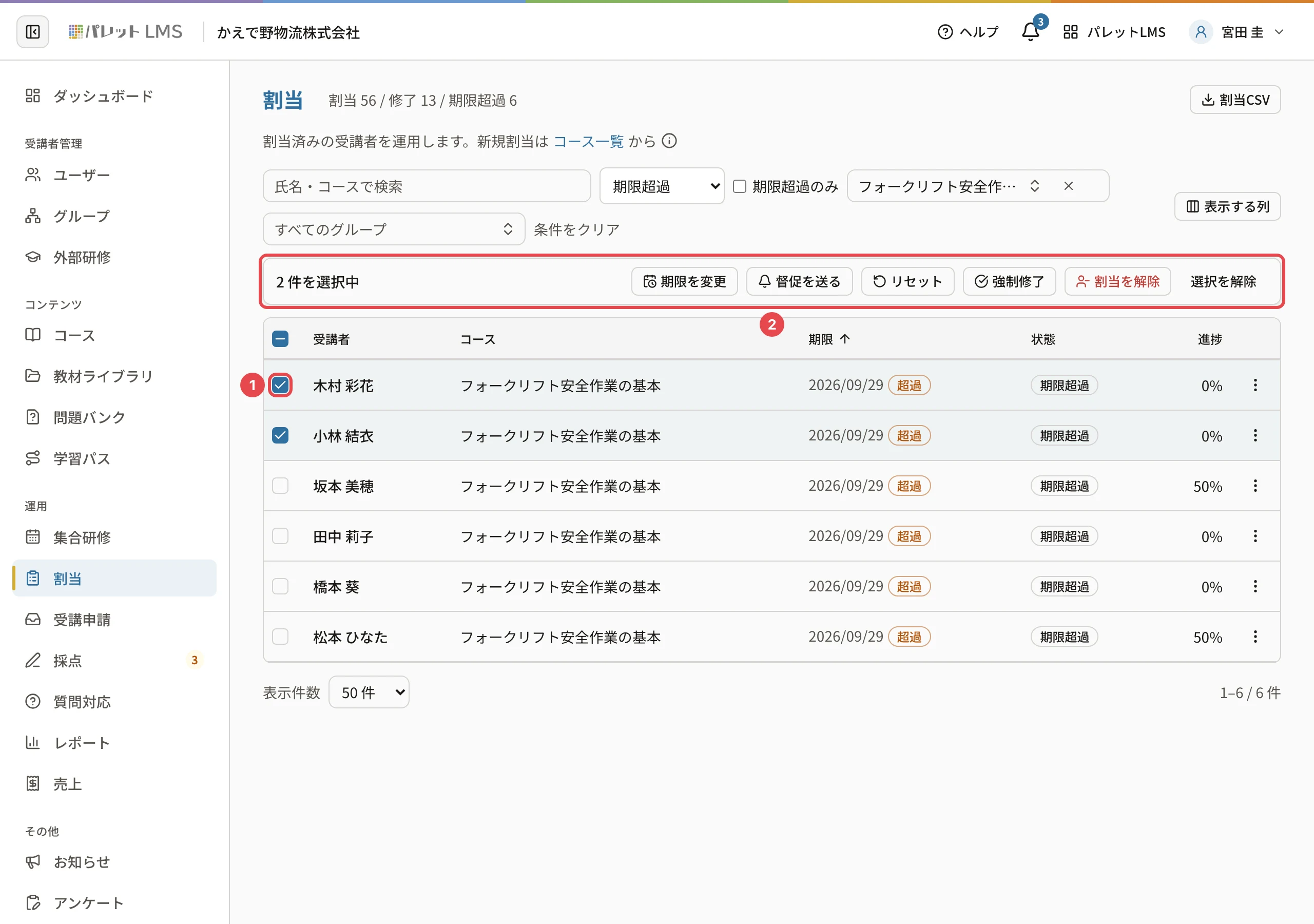Viewport: 1314px width, 924px height.
Task: Click 督促を送る to send reminders
Action: (x=799, y=282)
